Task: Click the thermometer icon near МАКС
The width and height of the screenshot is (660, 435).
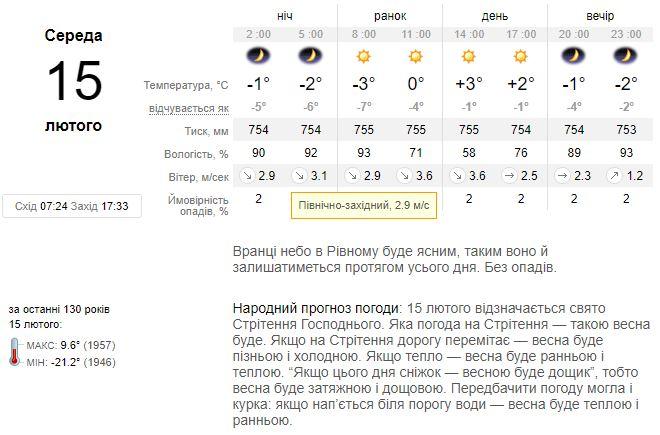Action: [15, 352]
